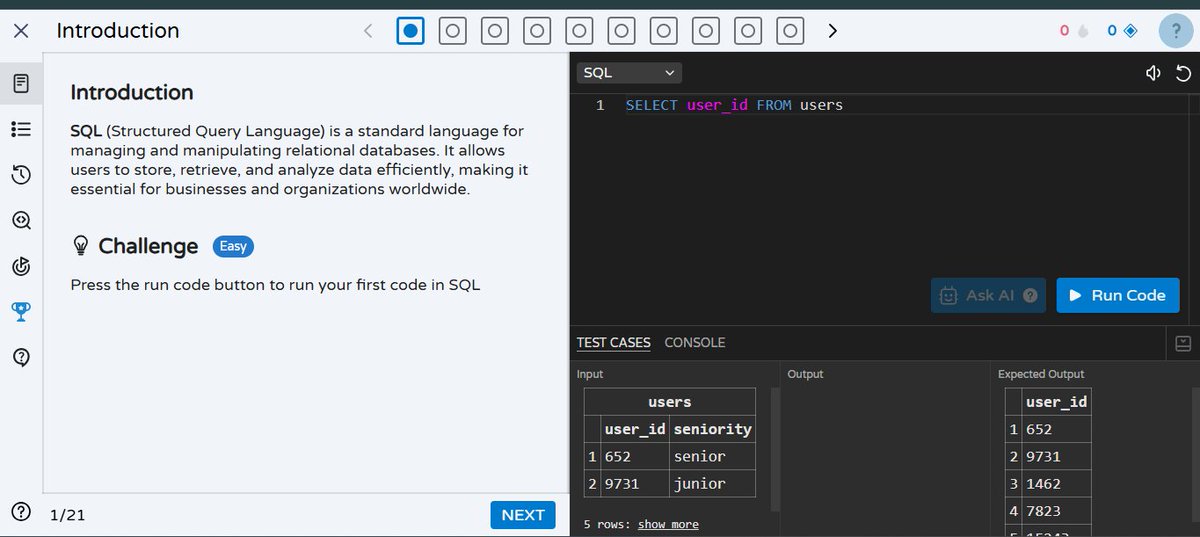The height and width of the screenshot is (537, 1200).
Task: Click the 'seniority' column header
Action: click(713, 429)
